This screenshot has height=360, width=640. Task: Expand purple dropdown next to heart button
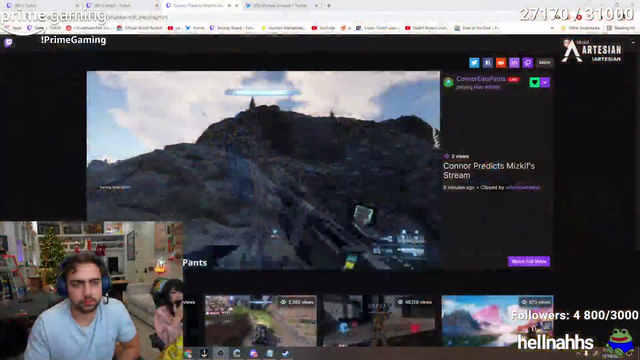[545, 82]
